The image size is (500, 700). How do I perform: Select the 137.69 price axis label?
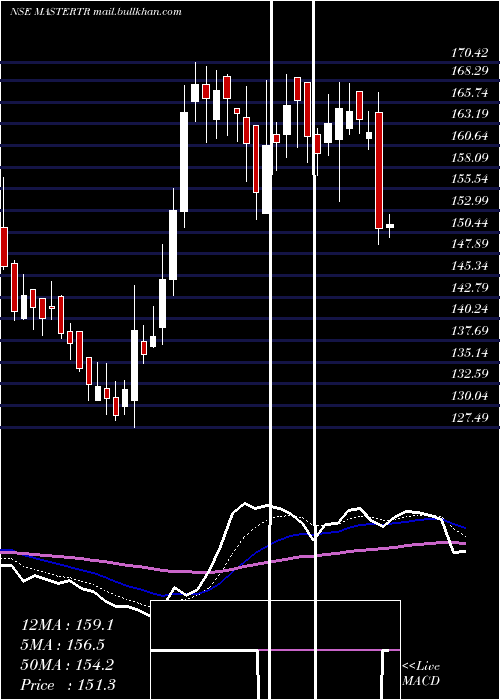click(470, 330)
